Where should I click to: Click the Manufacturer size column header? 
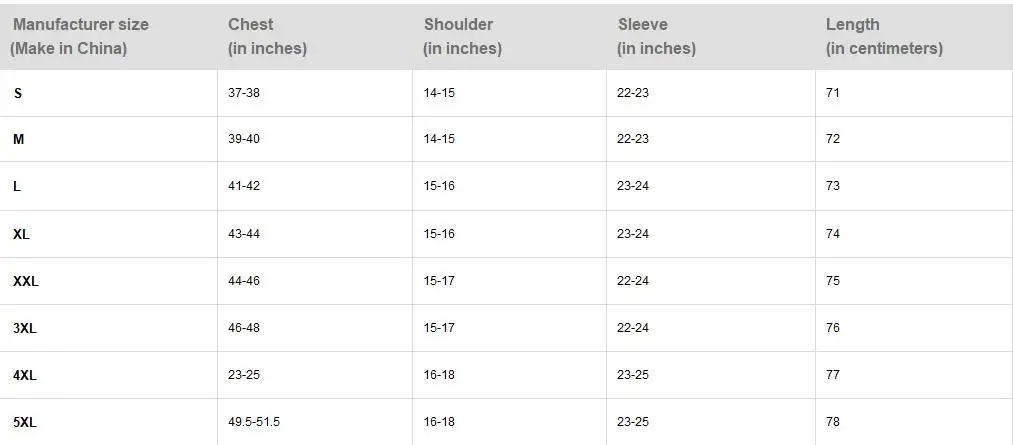pyautogui.click(x=80, y=36)
